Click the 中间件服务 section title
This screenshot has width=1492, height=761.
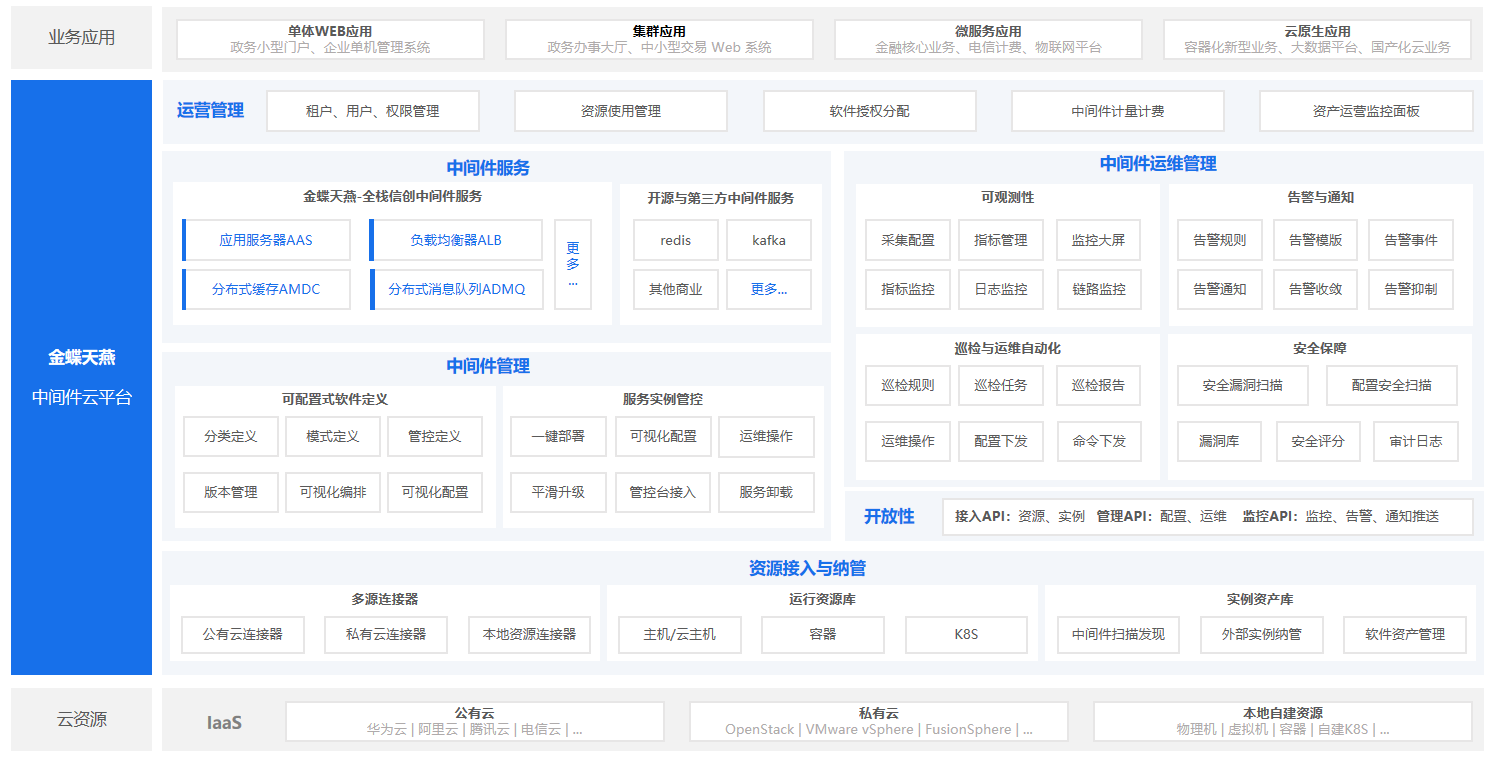pos(488,167)
